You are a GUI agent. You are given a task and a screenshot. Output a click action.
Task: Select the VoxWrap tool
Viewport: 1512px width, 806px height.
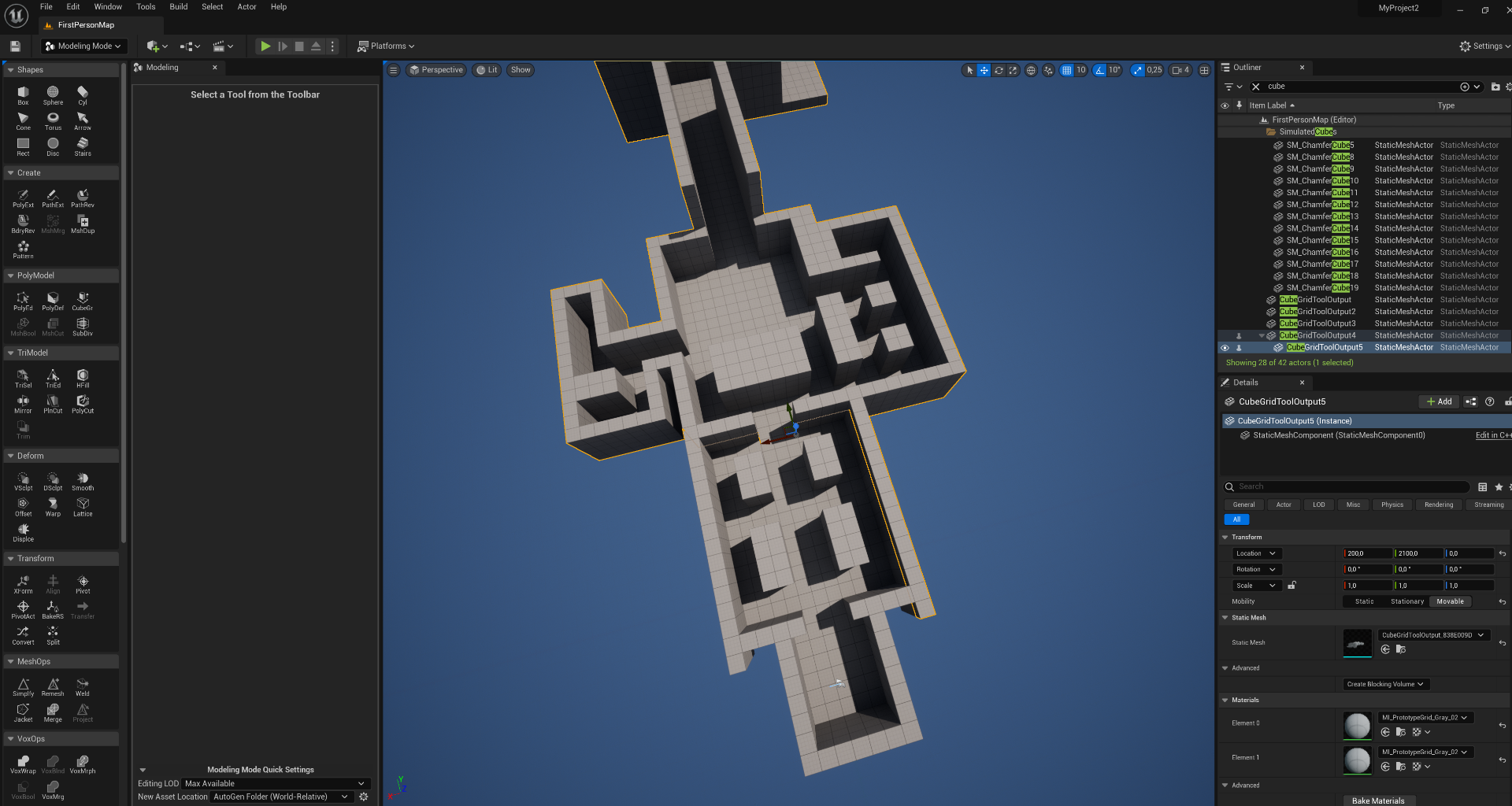(x=23, y=764)
